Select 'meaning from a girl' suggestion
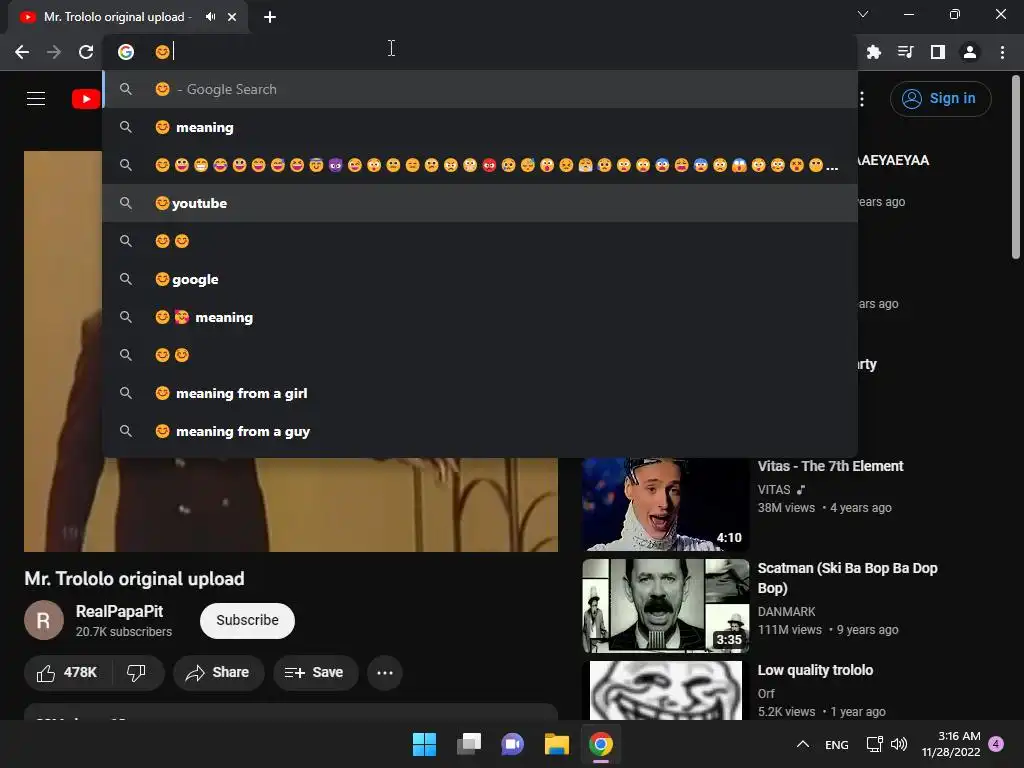The width and height of the screenshot is (1024, 768). coord(479,393)
